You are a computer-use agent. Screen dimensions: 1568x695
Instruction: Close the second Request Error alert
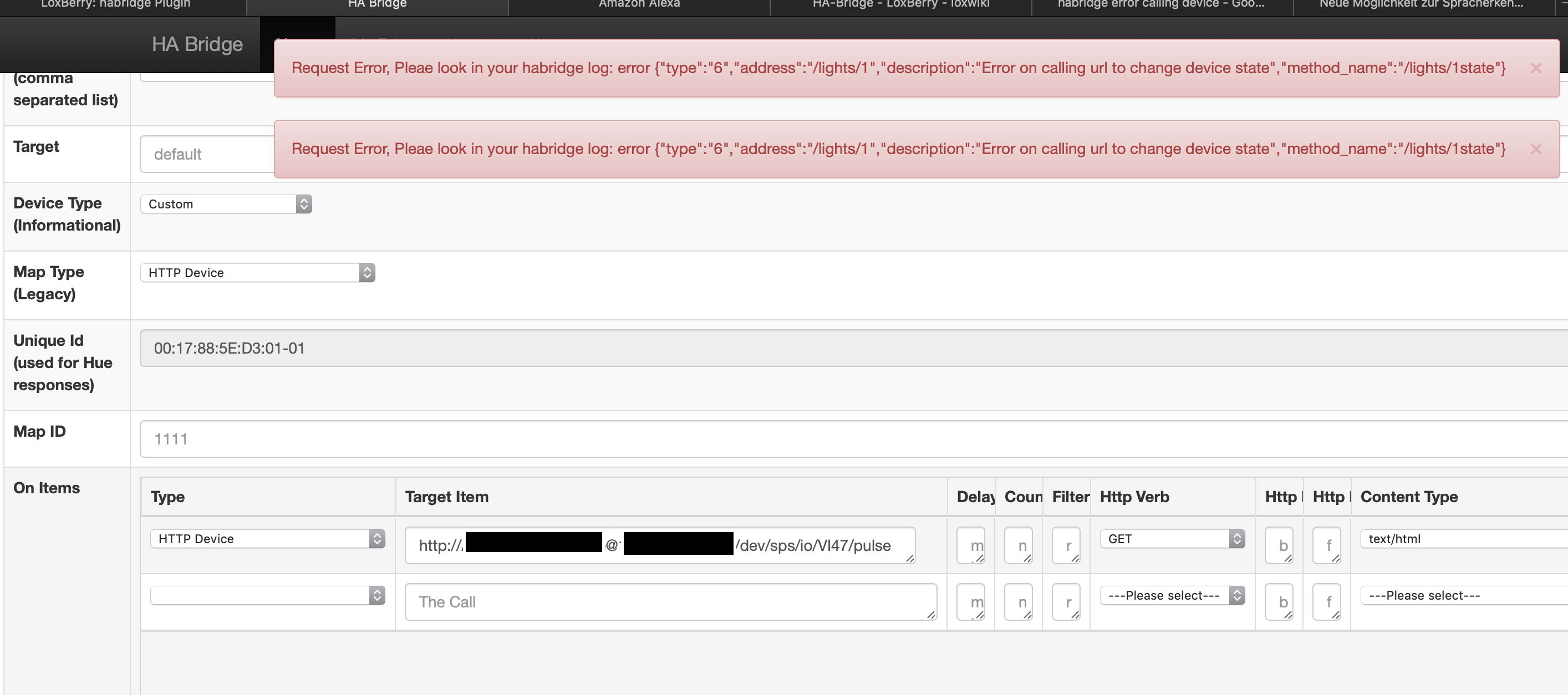[1535, 149]
